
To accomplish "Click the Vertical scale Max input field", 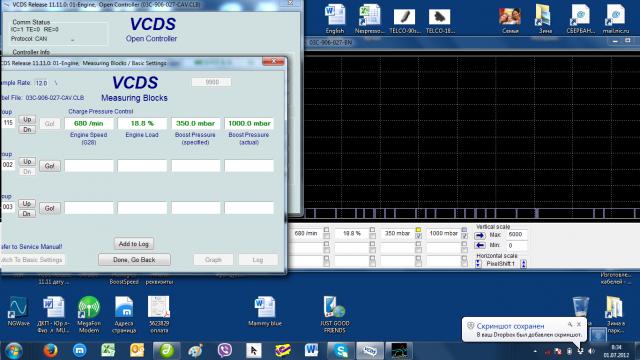I will [516, 234].
